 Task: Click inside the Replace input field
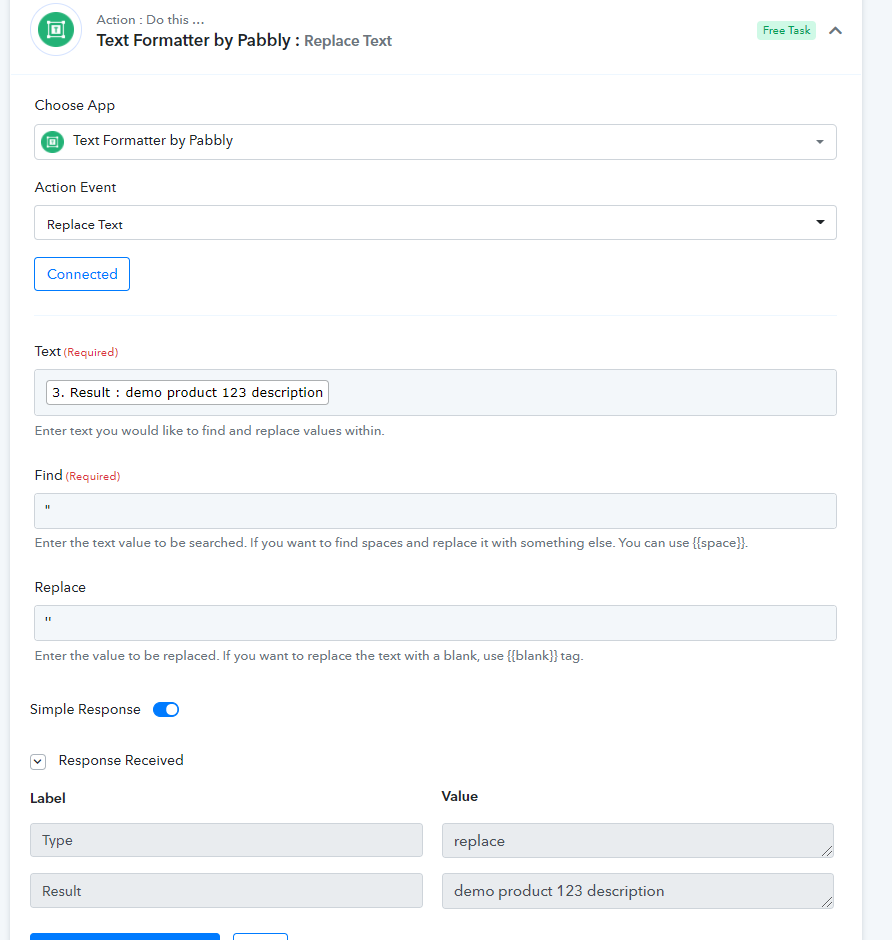coord(435,623)
